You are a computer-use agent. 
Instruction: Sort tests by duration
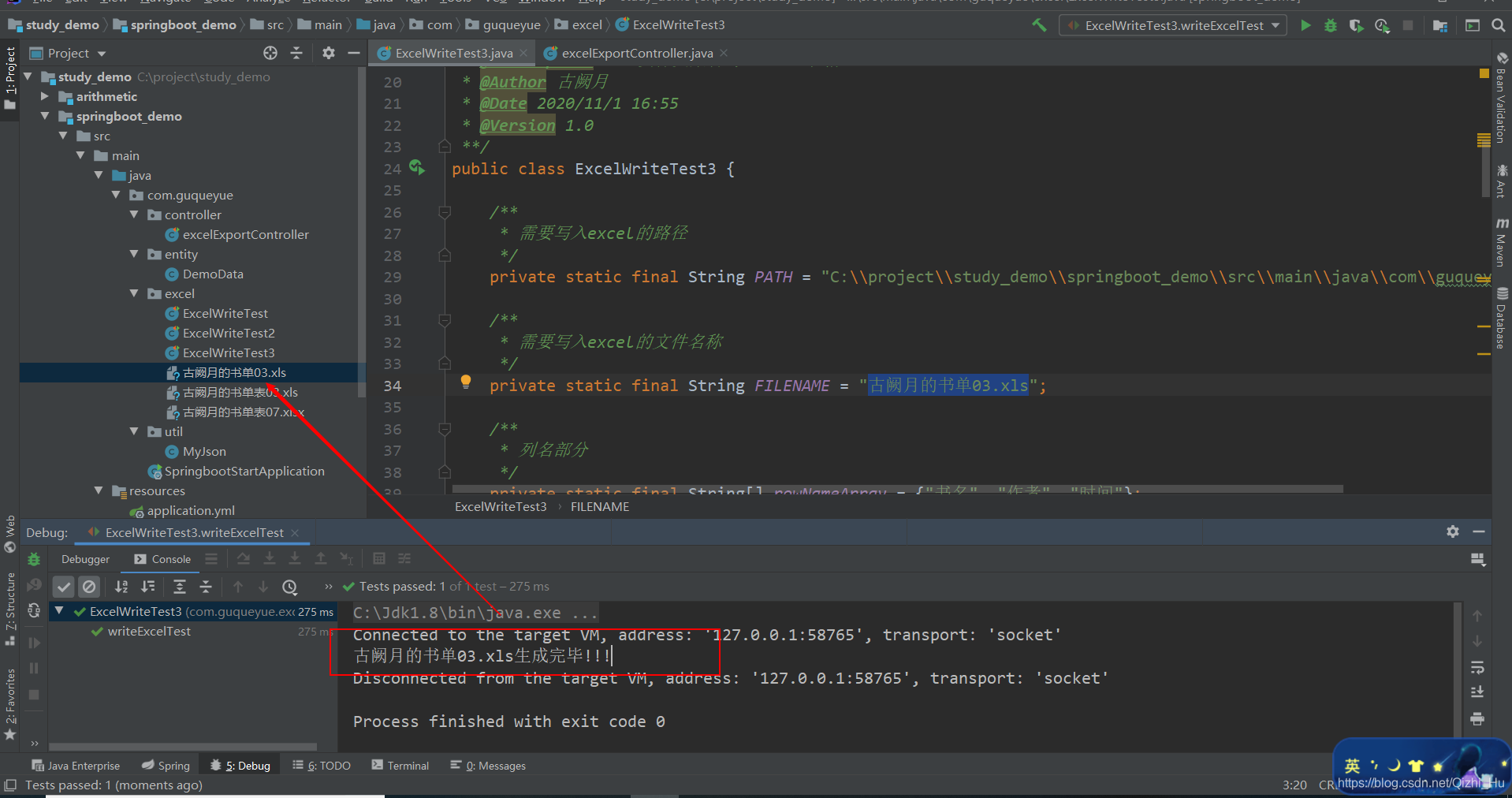pyautogui.click(x=148, y=586)
